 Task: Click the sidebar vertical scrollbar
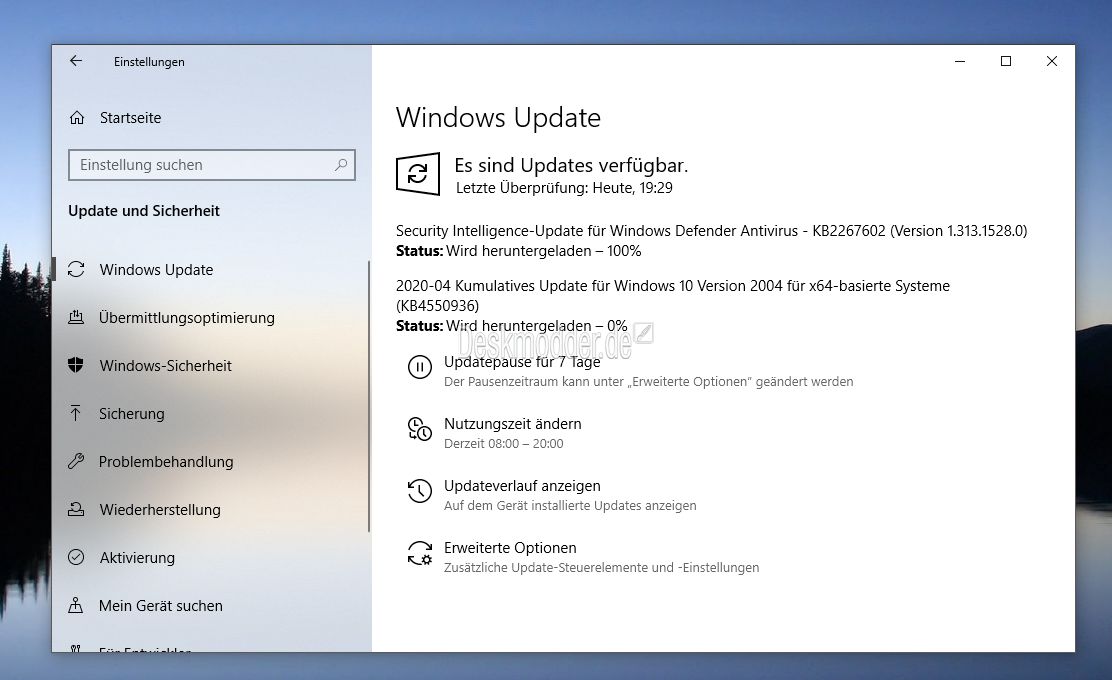[369, 396]
